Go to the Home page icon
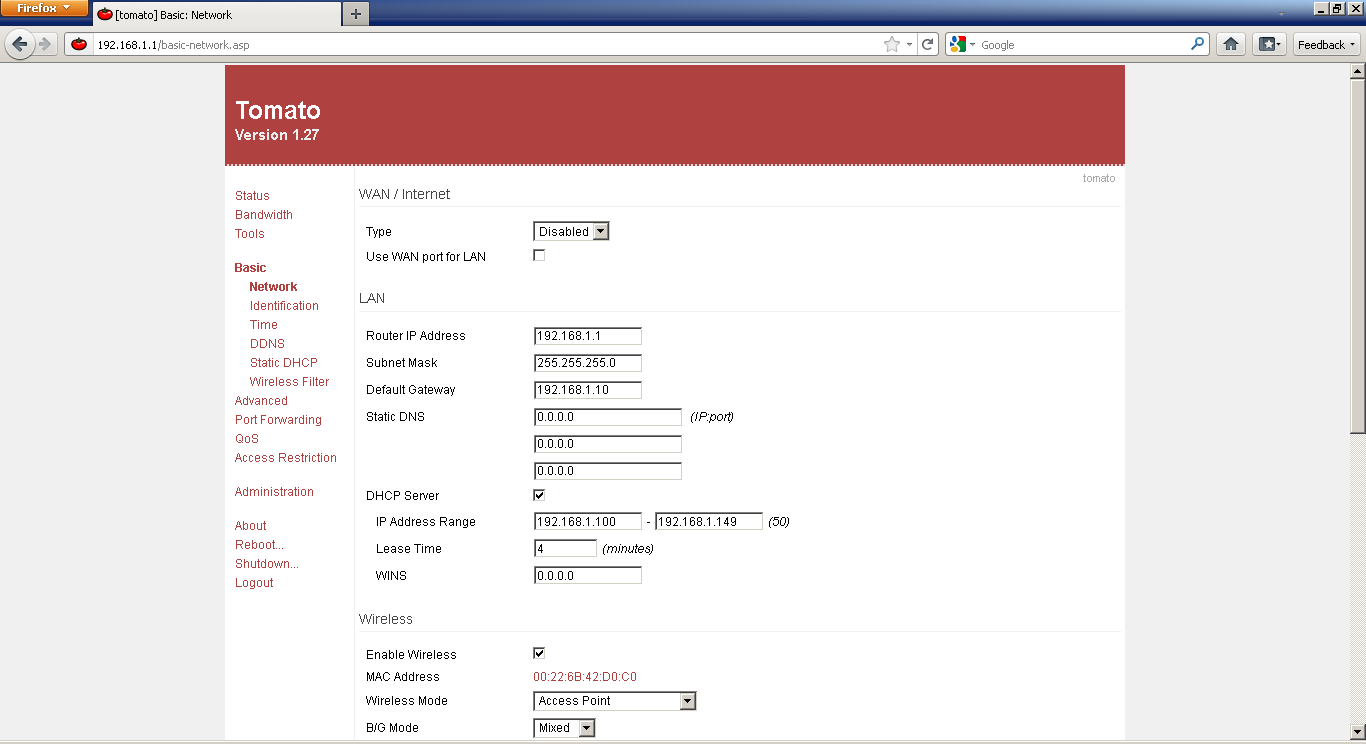 [x=1231, y=44]
